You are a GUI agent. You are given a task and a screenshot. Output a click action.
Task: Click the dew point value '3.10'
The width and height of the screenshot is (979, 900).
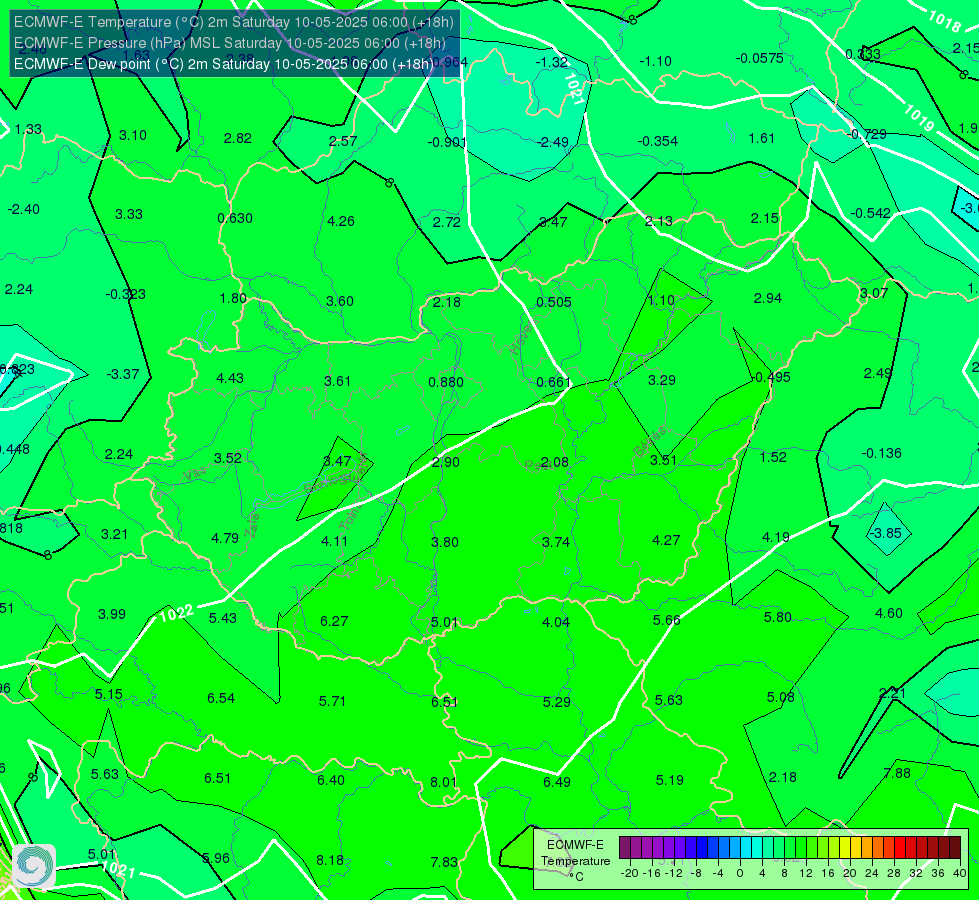[132, 136]
